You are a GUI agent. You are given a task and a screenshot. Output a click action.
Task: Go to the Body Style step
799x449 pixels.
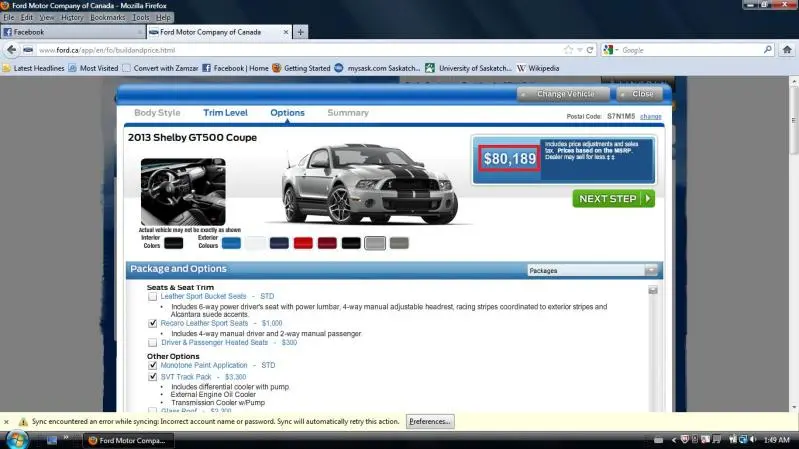157,113
